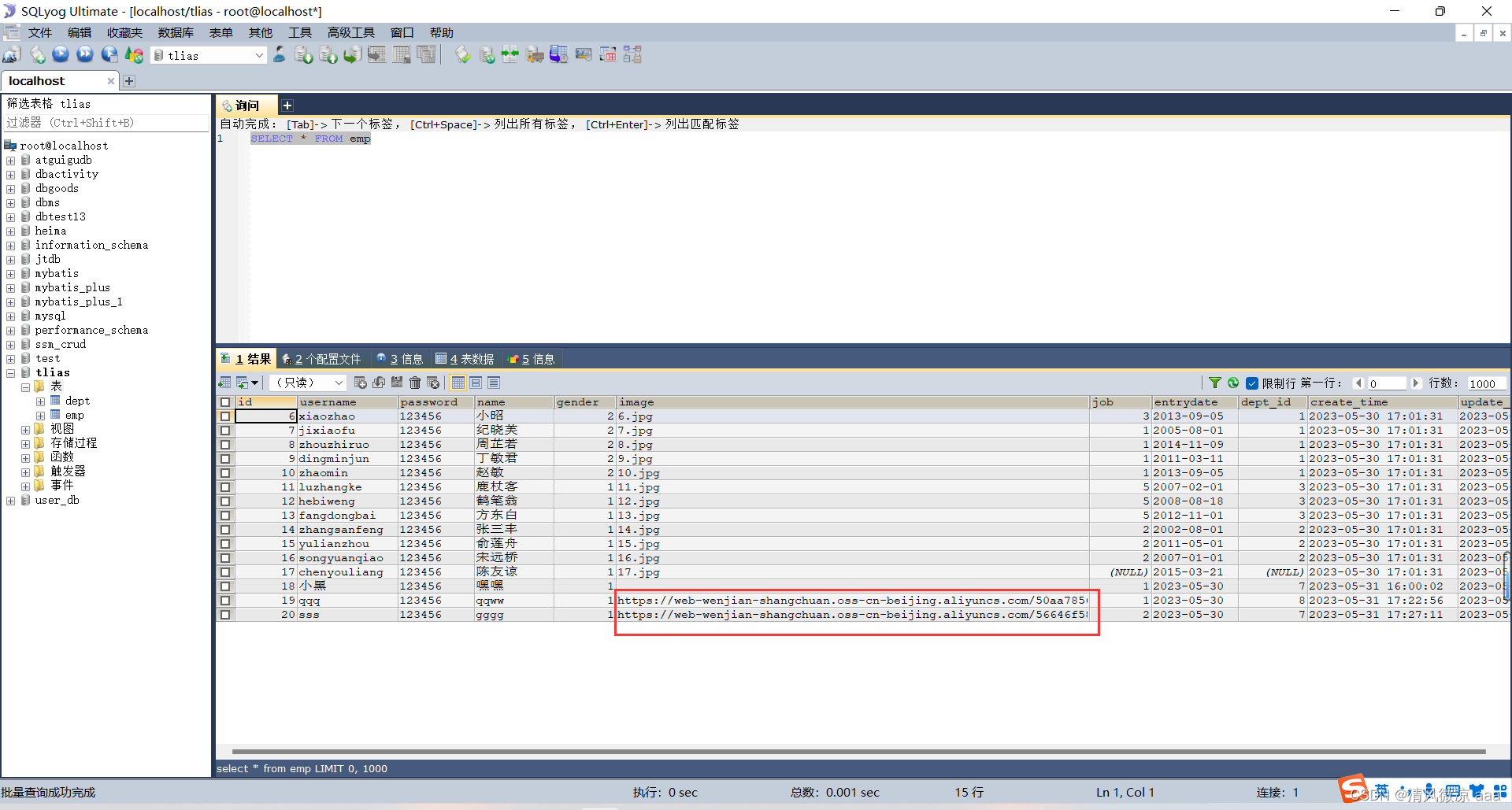Image resolution: width=1512 pixels, height=810 pixels.
Task: Expand the atguigudb database node
Action: pyautogui.click(x=11, y=161)
